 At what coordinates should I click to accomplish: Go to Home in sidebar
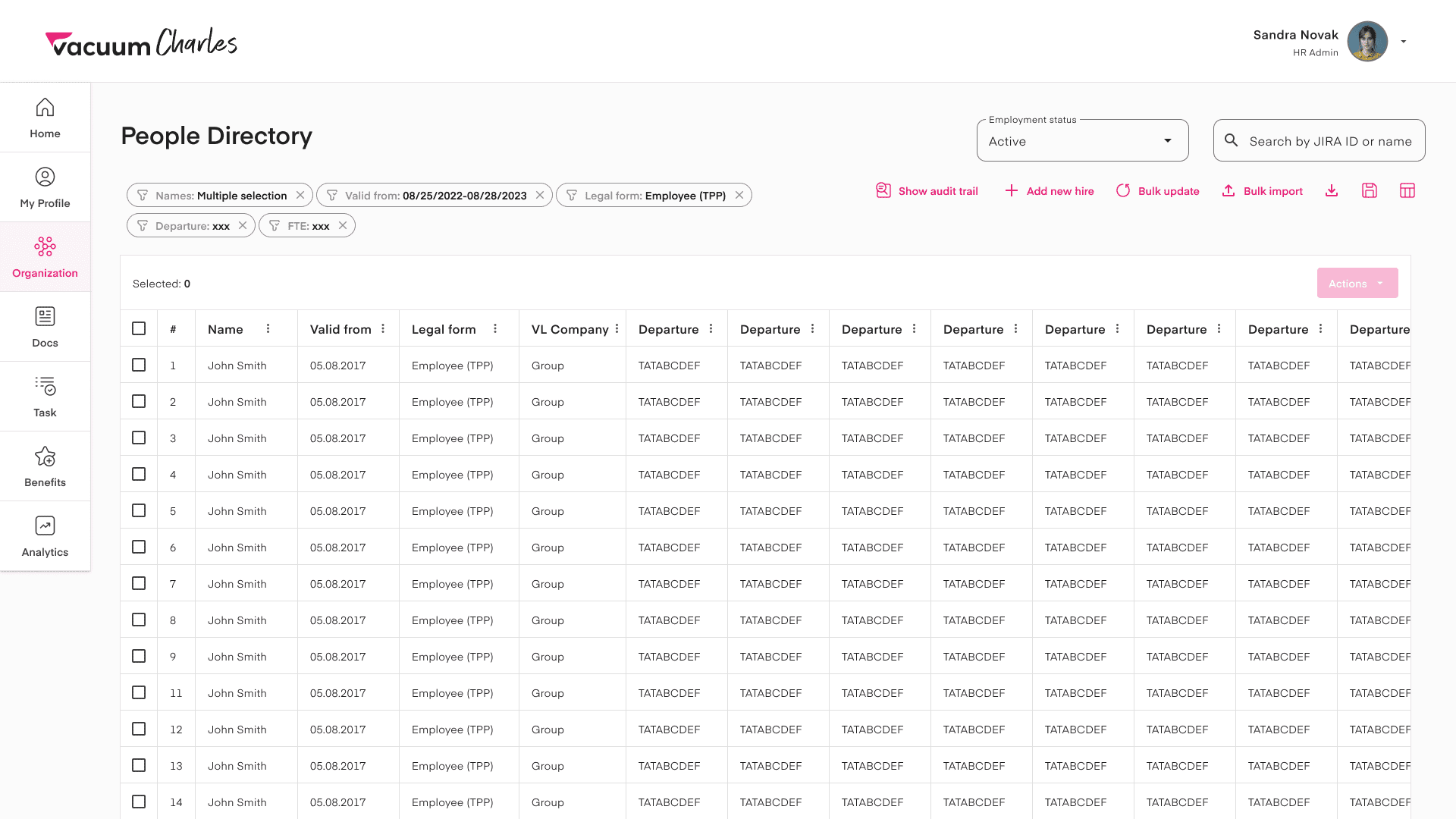pyautogui.click(x=45, y=118)
